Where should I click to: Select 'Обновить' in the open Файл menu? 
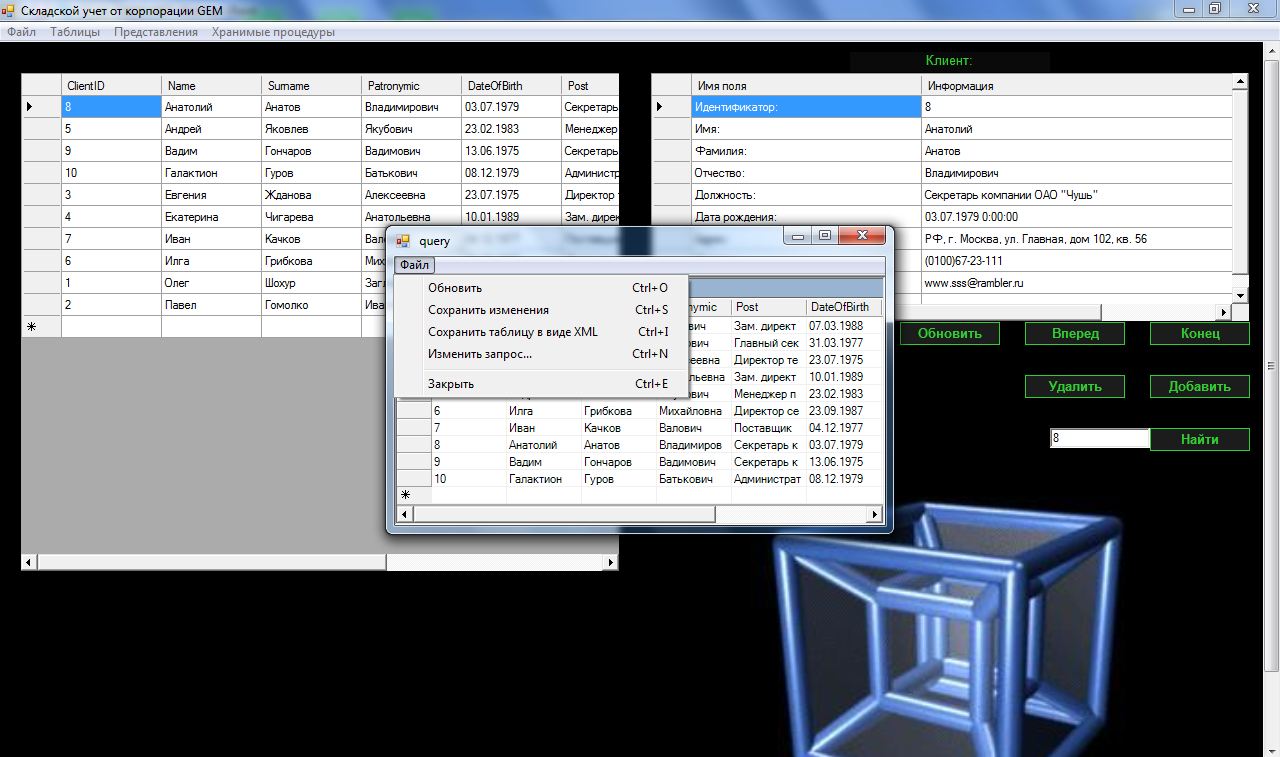[x=454, y=288]
